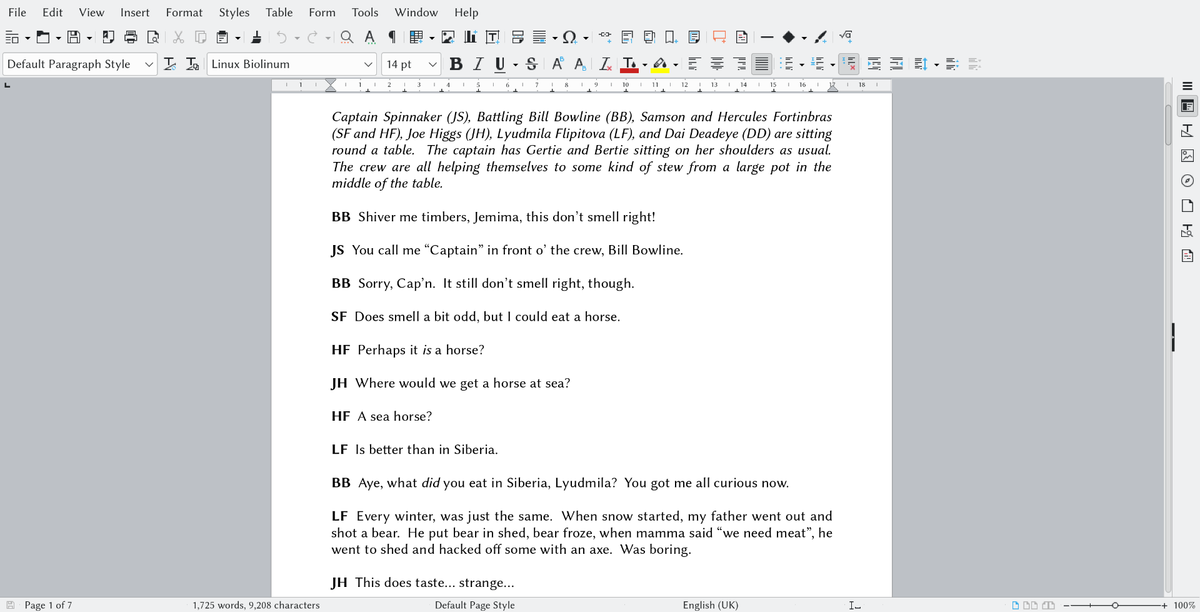Open the Unordered List dropdown arrow
Image resolution: width=1200 pixels, height=612 pixels.
802,64
